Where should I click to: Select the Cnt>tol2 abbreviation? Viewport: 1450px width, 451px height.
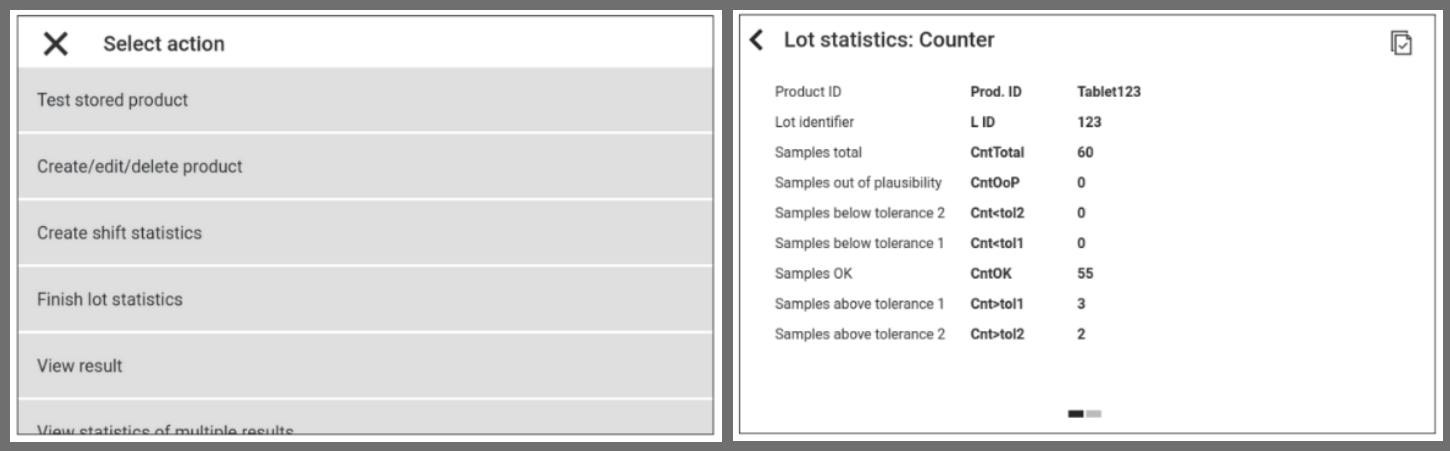click(997, 334)
